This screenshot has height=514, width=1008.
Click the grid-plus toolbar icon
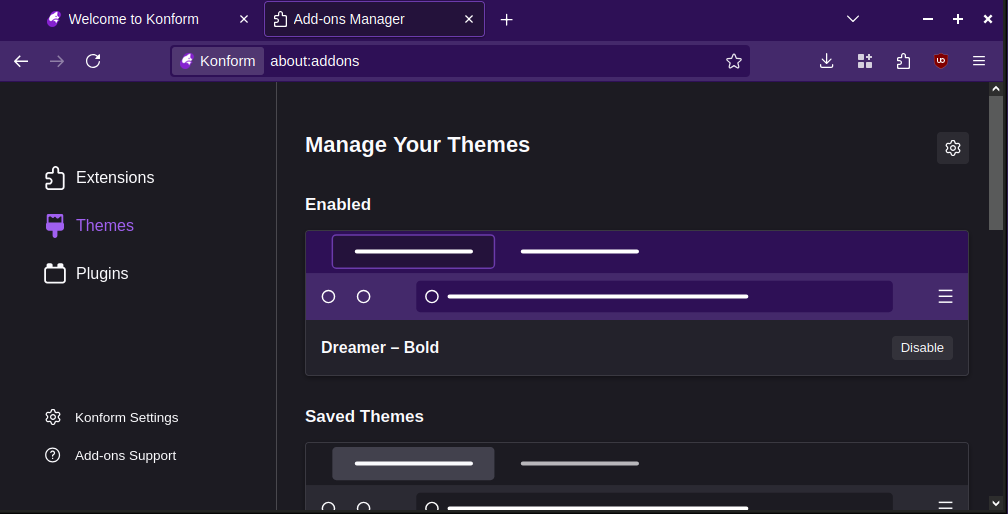865,61
